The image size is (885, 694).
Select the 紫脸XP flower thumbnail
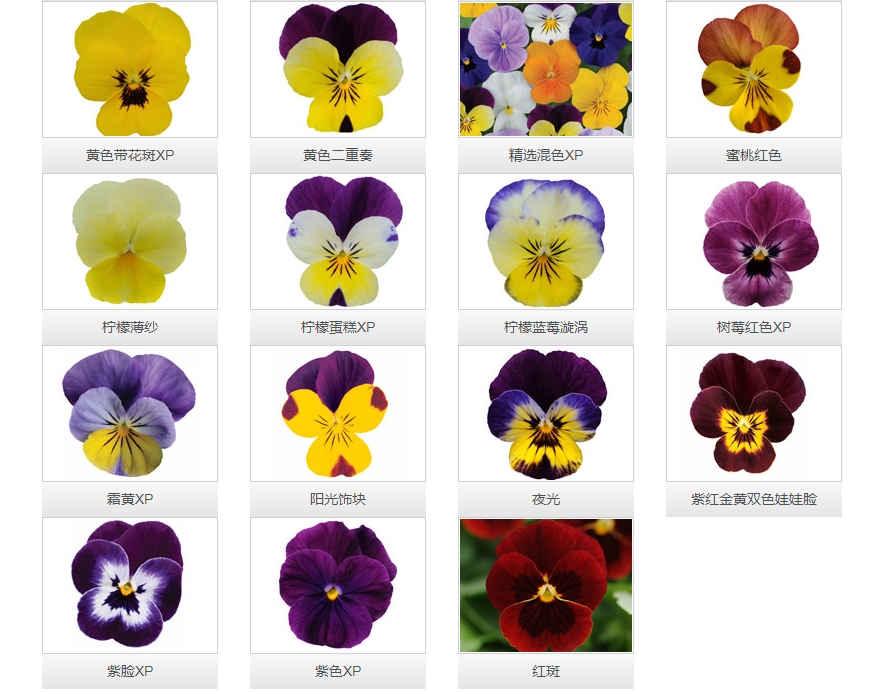[130, 586]
